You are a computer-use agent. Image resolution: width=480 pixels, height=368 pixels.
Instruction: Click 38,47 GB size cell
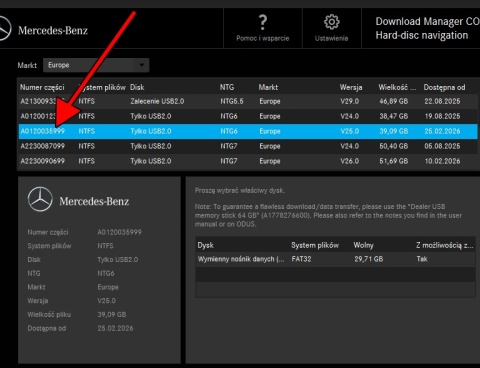coord(394,116)
